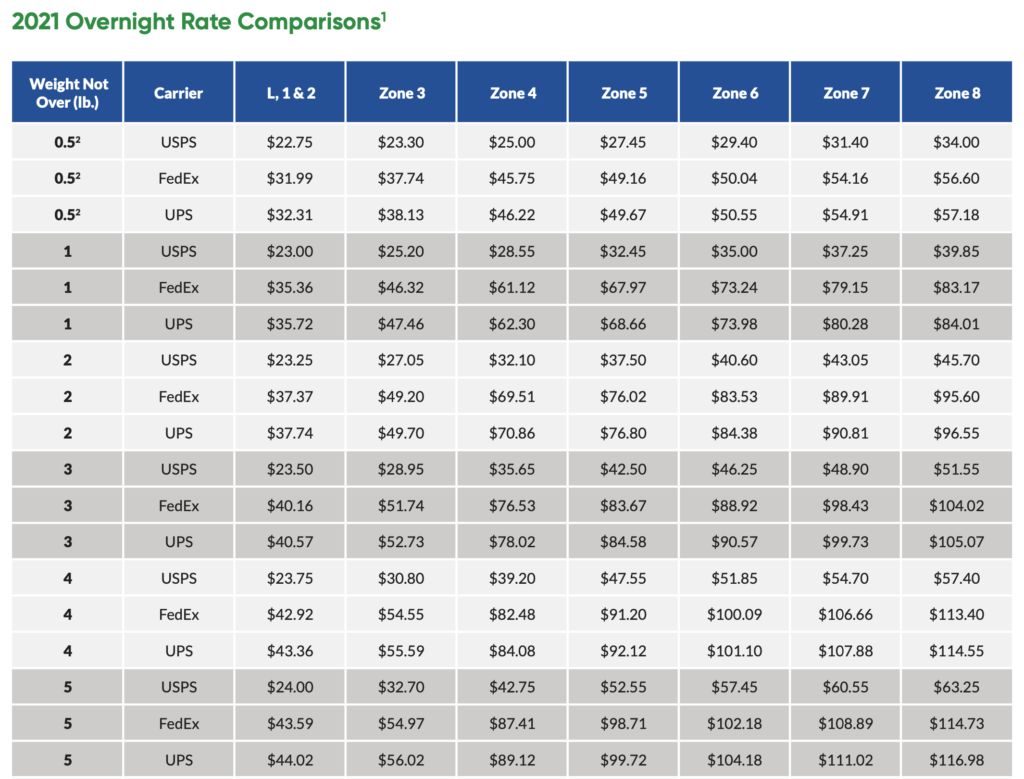Image resolution: width=1024 pixels, height=779 pixels.
Task: Open footnote 1 superscript beside the title
Action: click(x=383, y=16)
